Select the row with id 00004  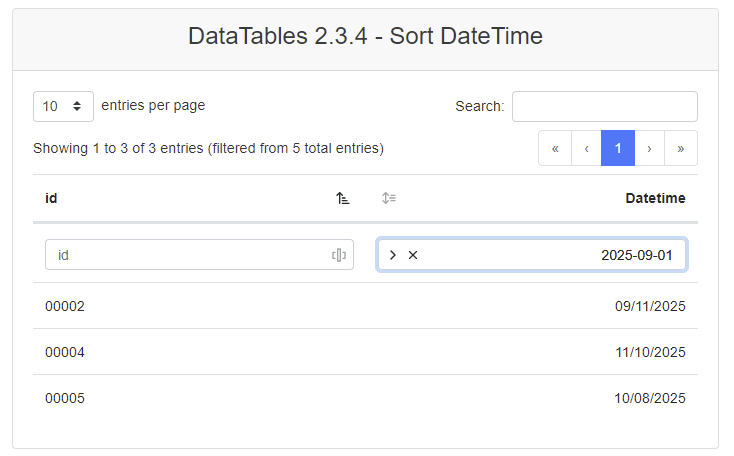(x=65, y=352)
